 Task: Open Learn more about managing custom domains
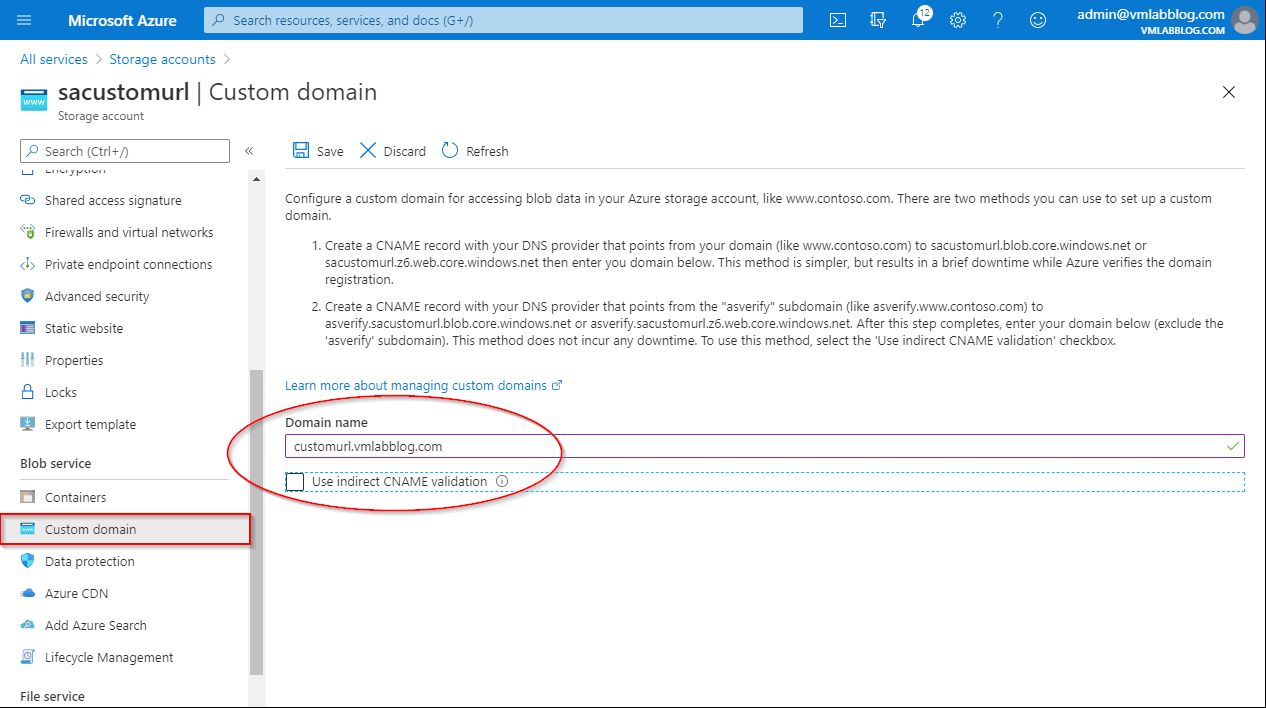[x=417, y=385]
